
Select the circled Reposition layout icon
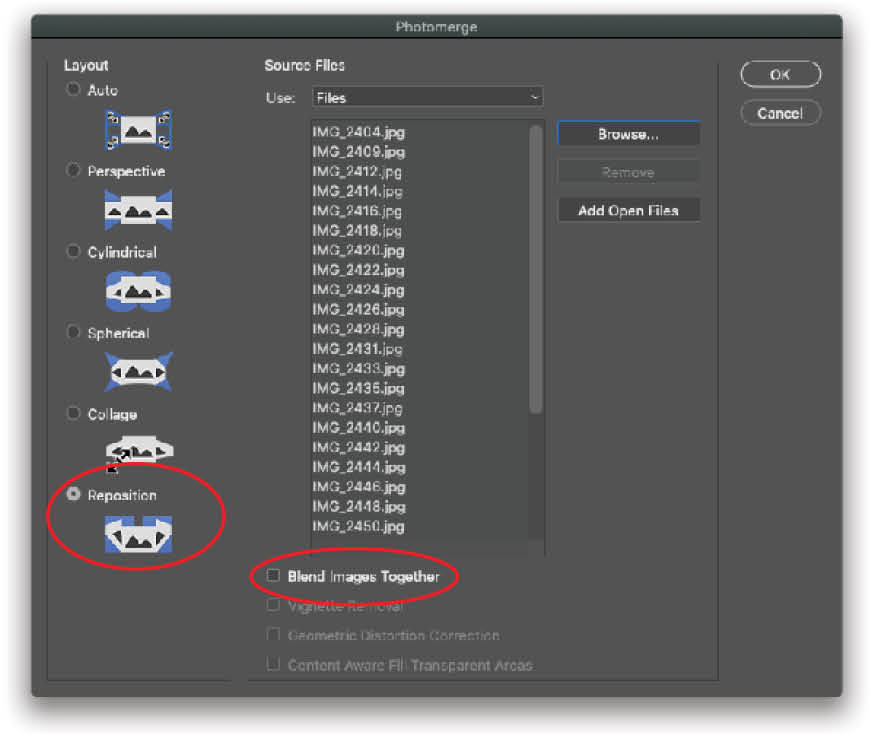tap(138, 533)
